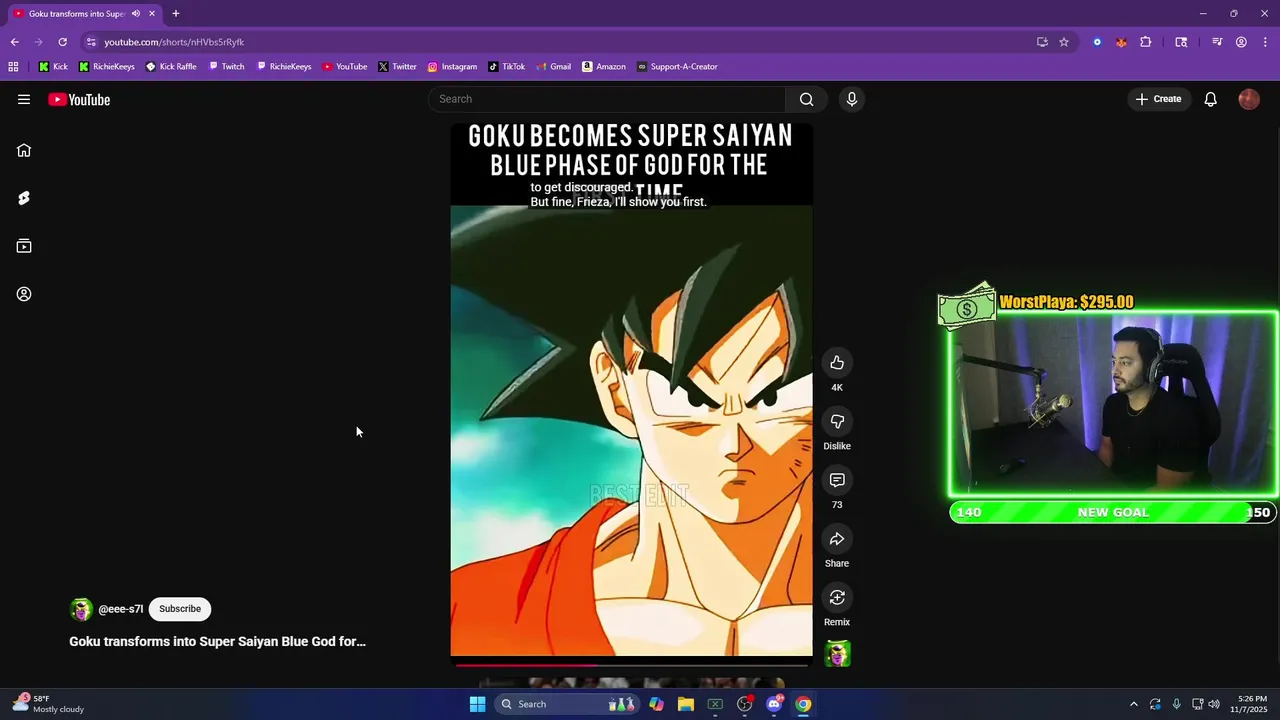
Task: Open Shorts from the left sidebar
Action: [24, 198]
